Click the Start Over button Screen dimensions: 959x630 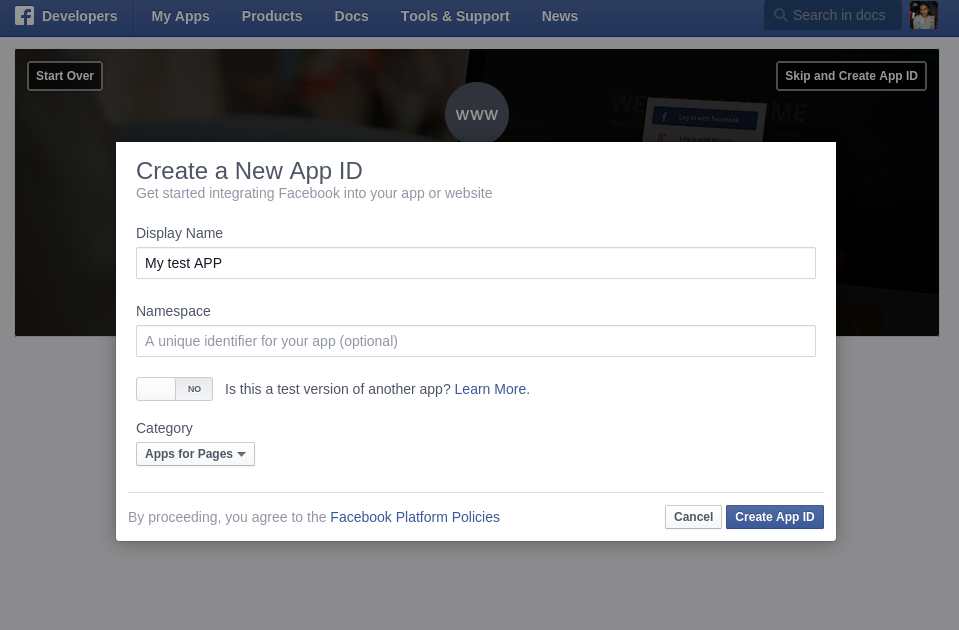point(65,76)
